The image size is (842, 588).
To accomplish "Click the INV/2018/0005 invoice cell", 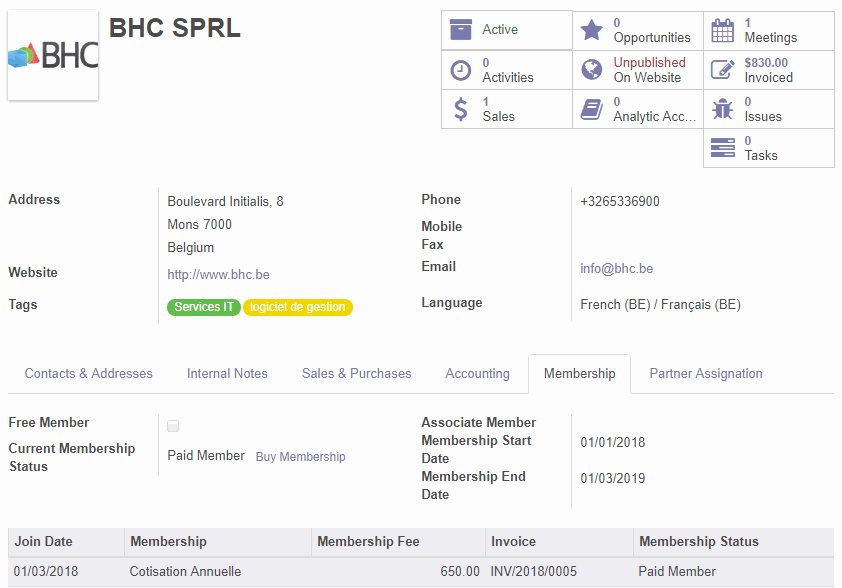I will (x=533, y=571).
